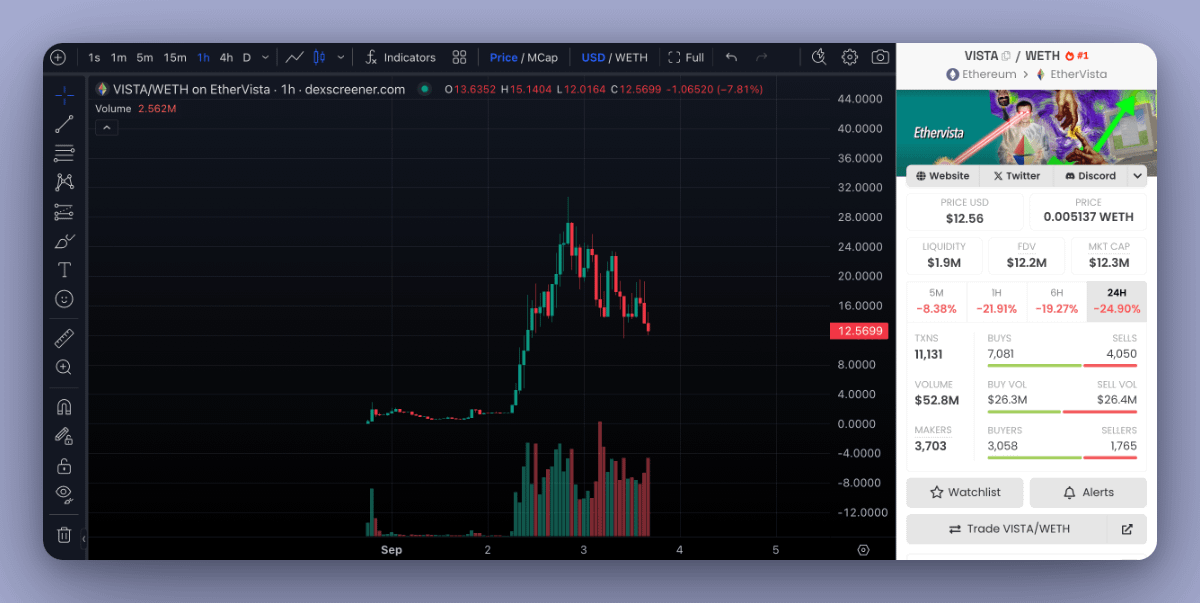Screen dimensions: 1200x603
Task: Toggle magnet mode
Action: point(64,407)
